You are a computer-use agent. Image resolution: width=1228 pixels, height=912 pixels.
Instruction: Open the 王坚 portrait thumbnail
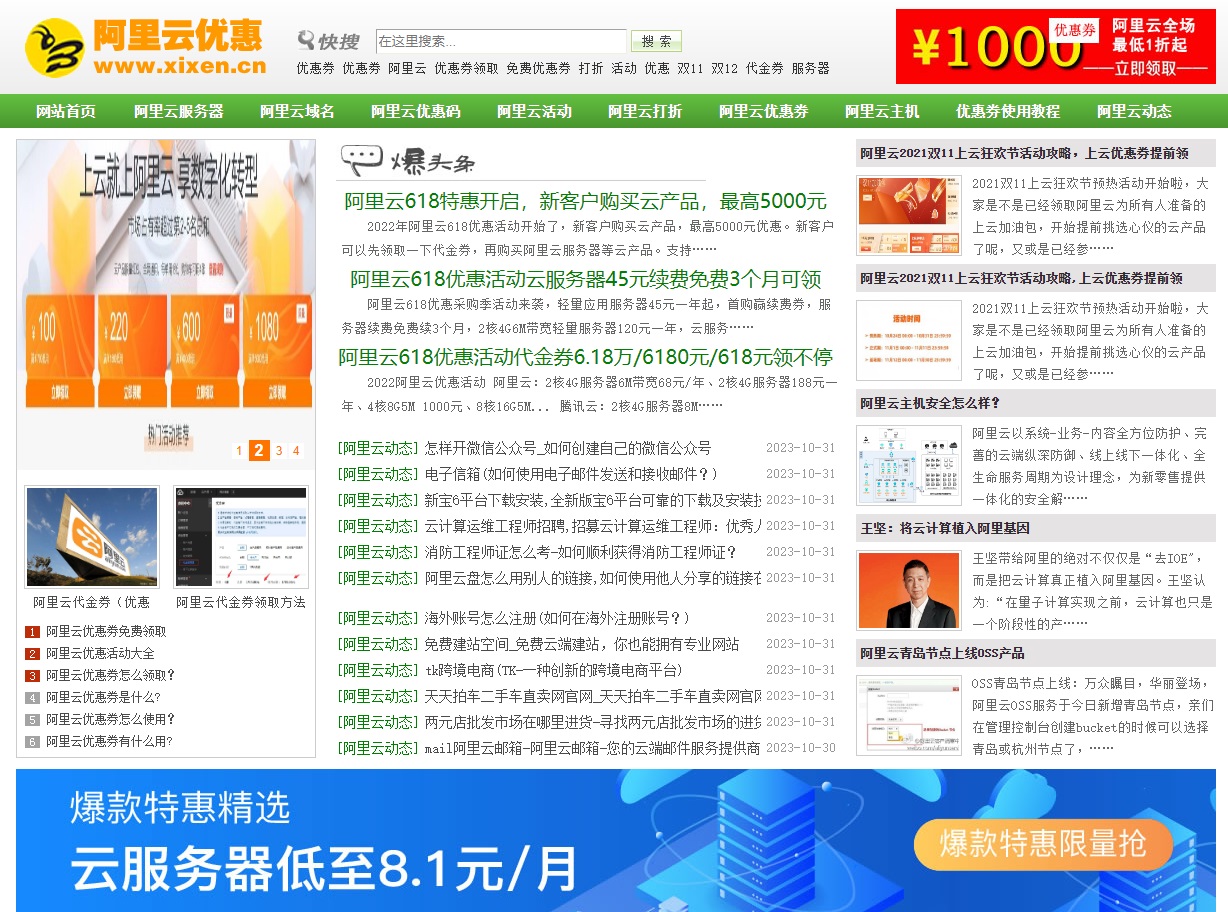click(x=909, y=590)
